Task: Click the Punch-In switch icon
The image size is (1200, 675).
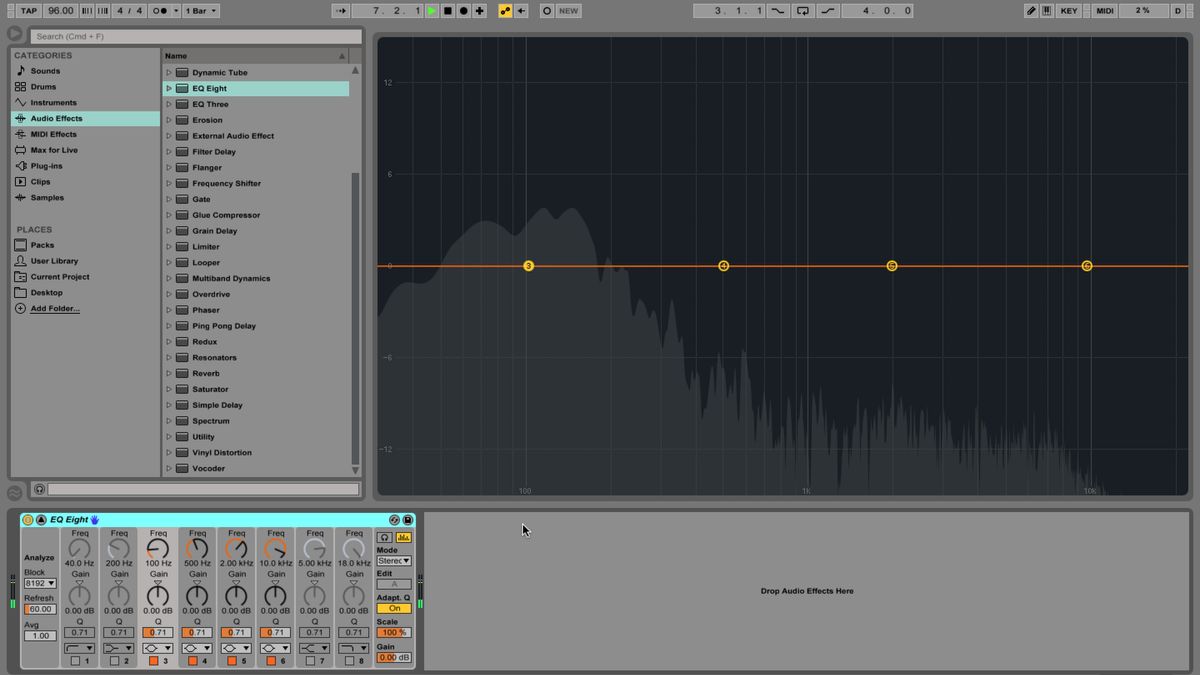Action: [x=779, y=11]
